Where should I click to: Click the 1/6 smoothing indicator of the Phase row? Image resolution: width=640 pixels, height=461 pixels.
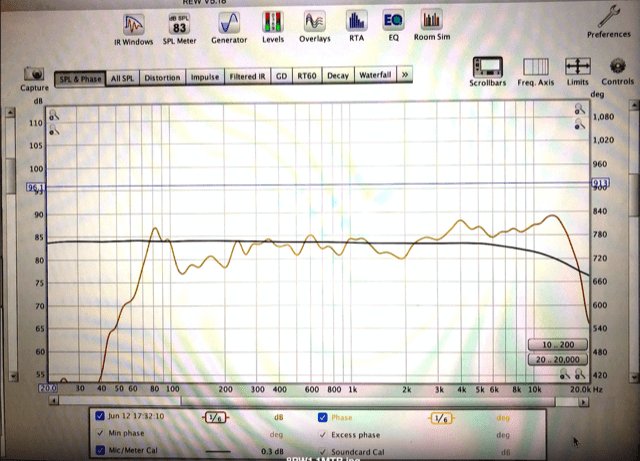point(441,419)
